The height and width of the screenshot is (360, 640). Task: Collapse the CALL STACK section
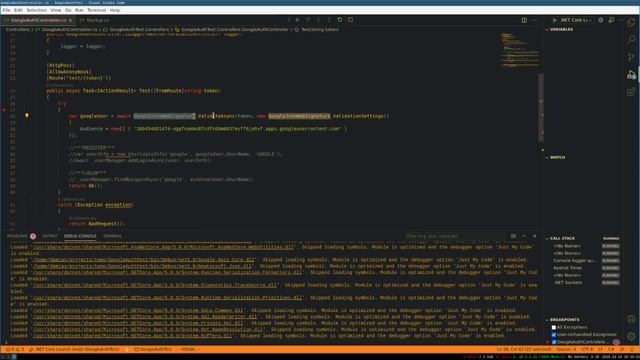pos(560,238)
